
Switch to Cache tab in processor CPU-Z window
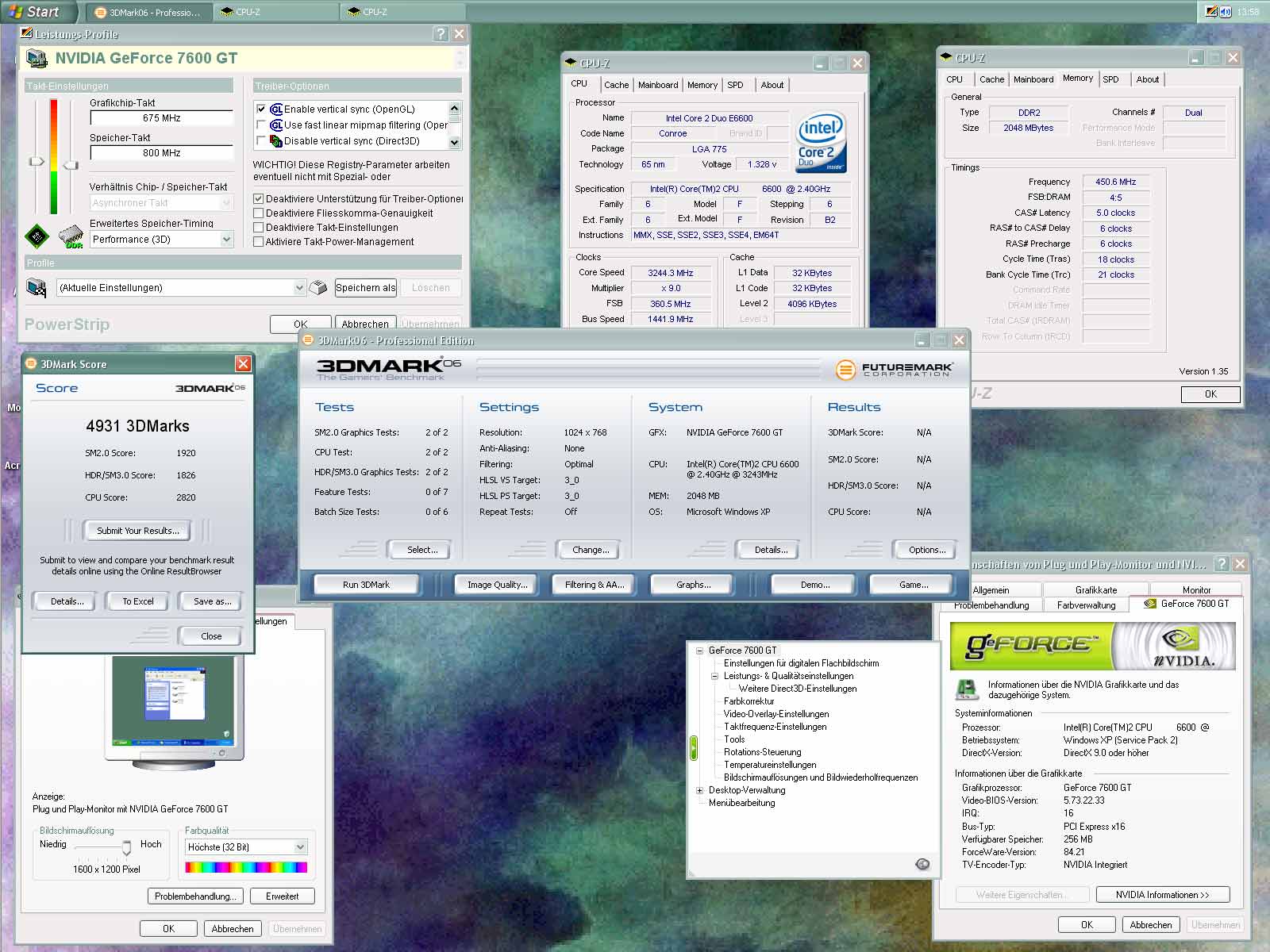[616, 85]
